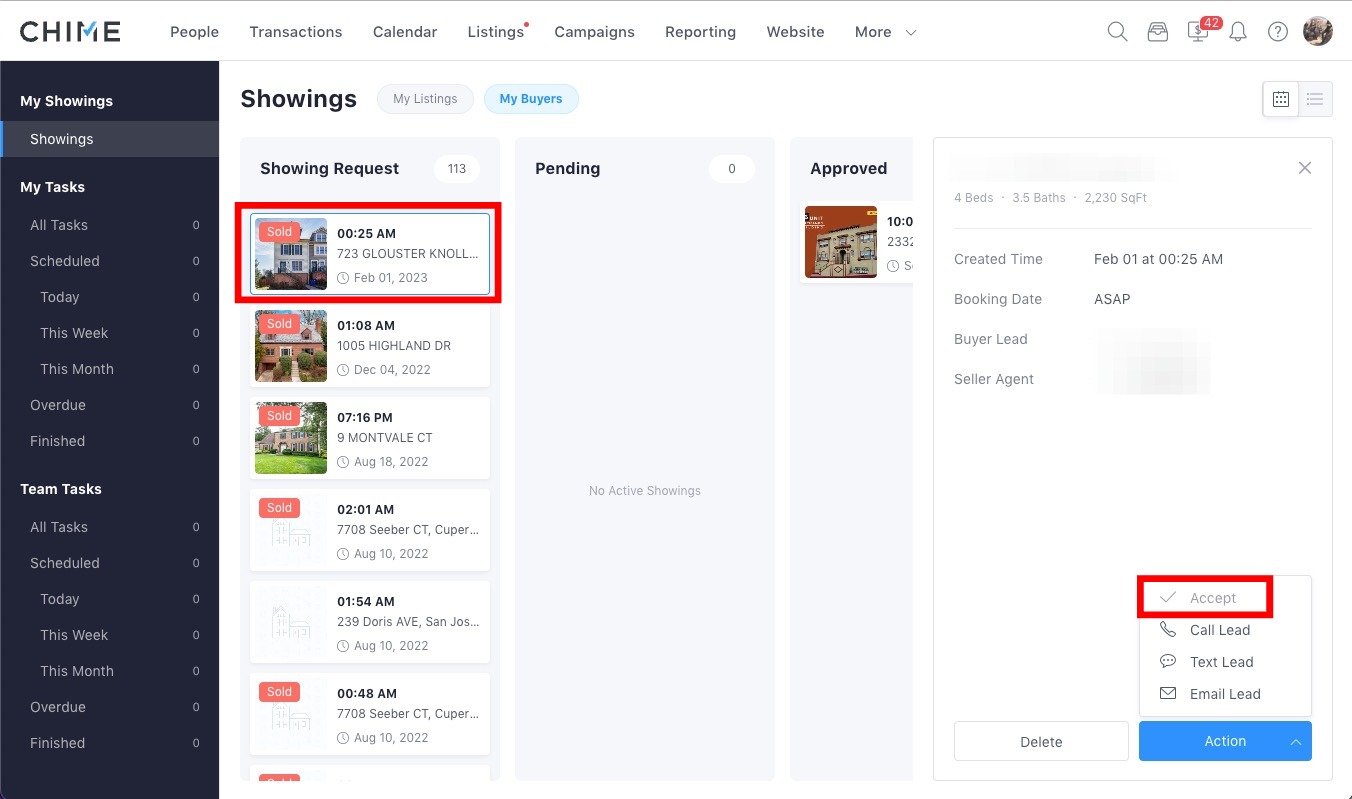1352x799 pixels.
Task: Click the help question mark icon
Action: coord(1277,32)
